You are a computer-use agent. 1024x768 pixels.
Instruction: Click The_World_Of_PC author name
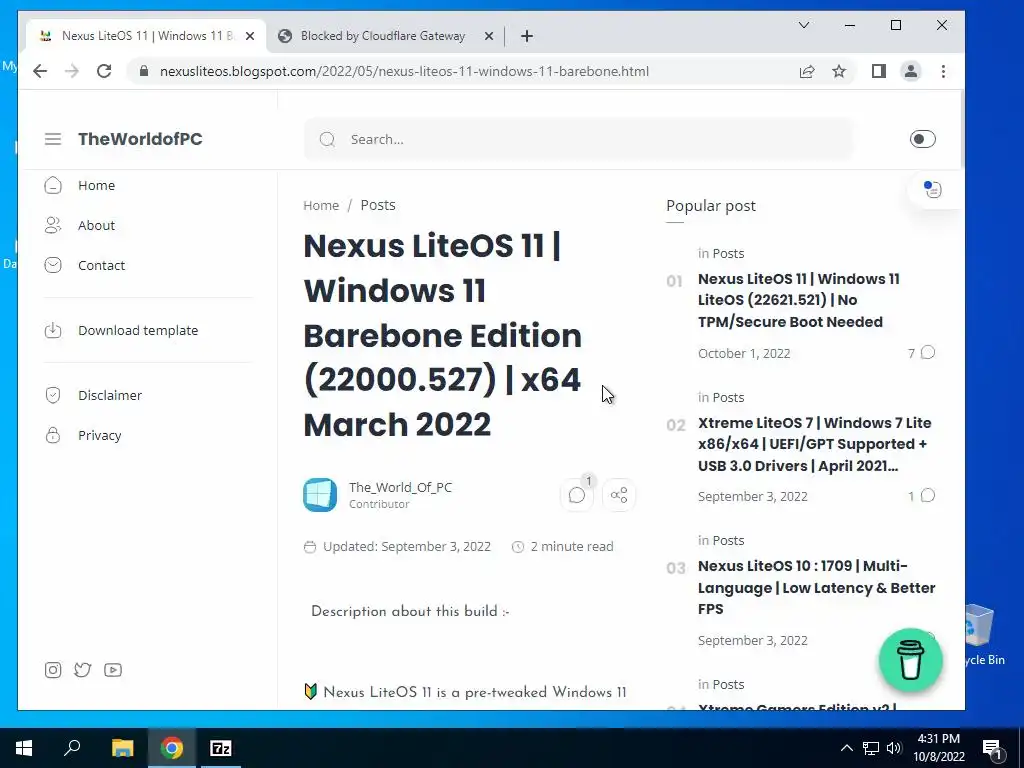pos(400,487)
